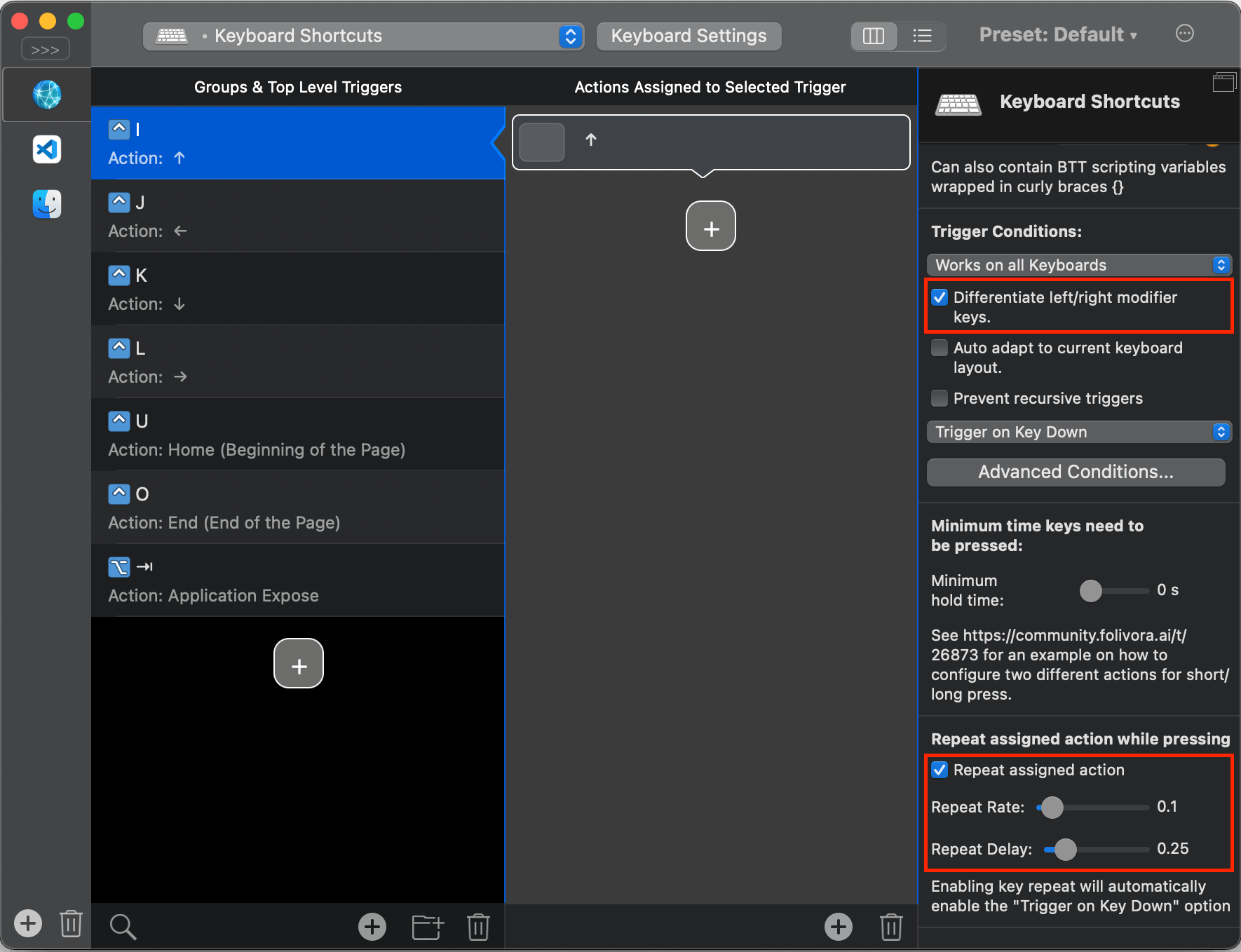Toggle Differentiate left/right modifier keys

(x=940, y=297)
